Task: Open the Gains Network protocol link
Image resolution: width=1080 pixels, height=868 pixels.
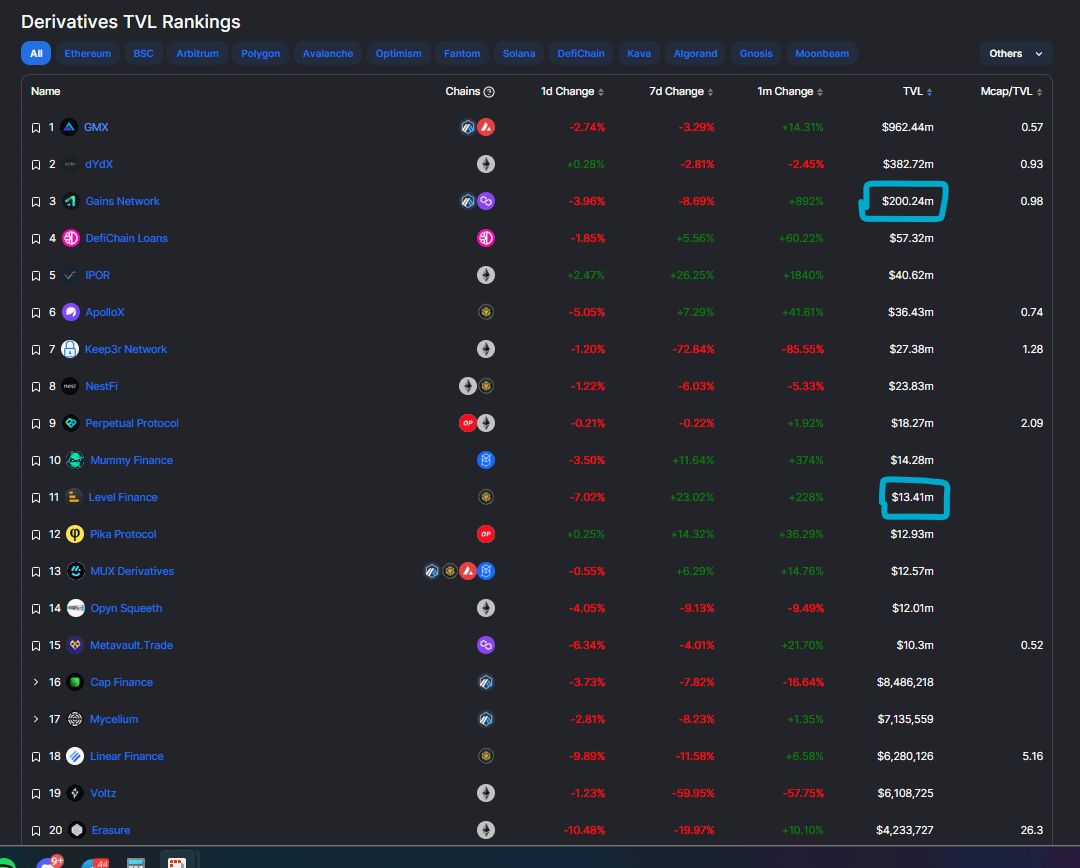Action: click(122, 201)
